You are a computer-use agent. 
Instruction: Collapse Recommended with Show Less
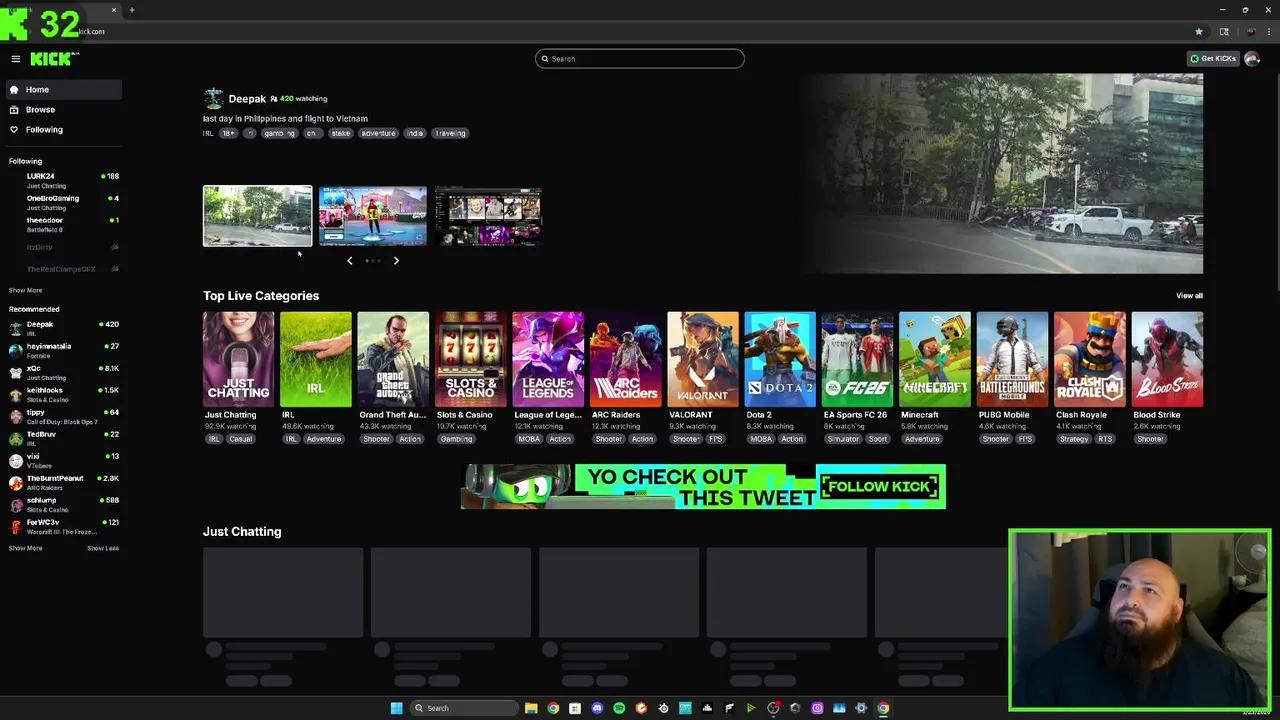pyautogui.click(x=102, y=547)
